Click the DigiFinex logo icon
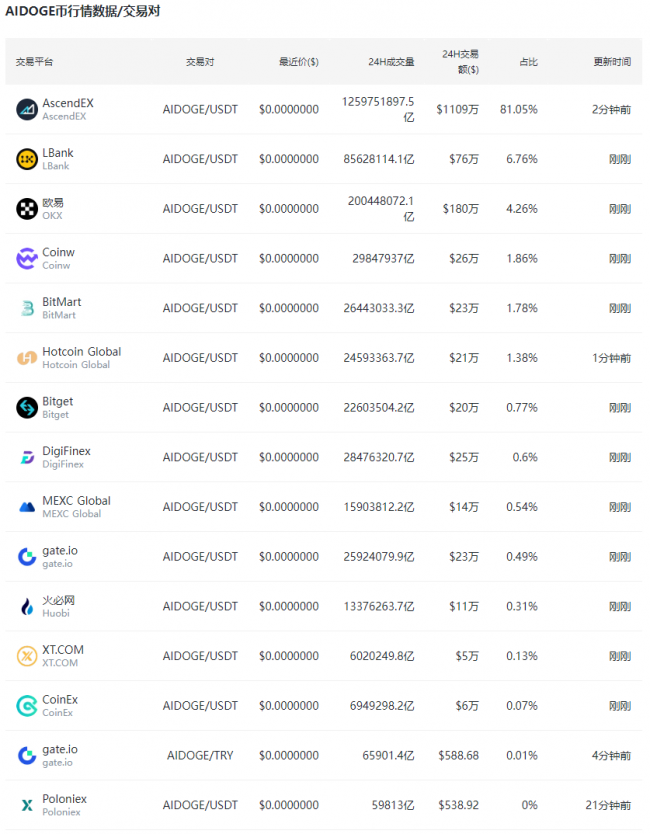The width and height of the screenshot is (650, 834). (27, 457)
